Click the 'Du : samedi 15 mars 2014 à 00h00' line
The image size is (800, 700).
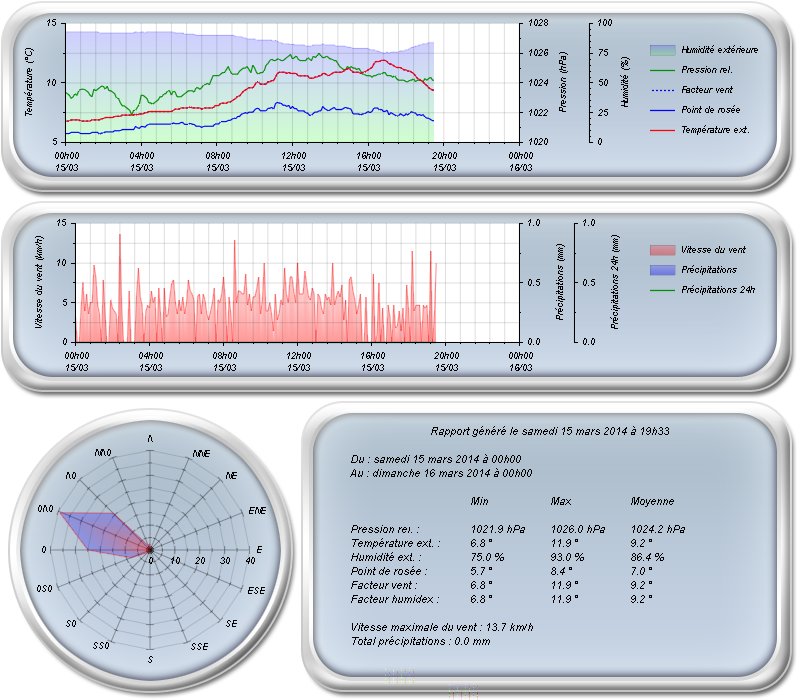coord(436,459)
